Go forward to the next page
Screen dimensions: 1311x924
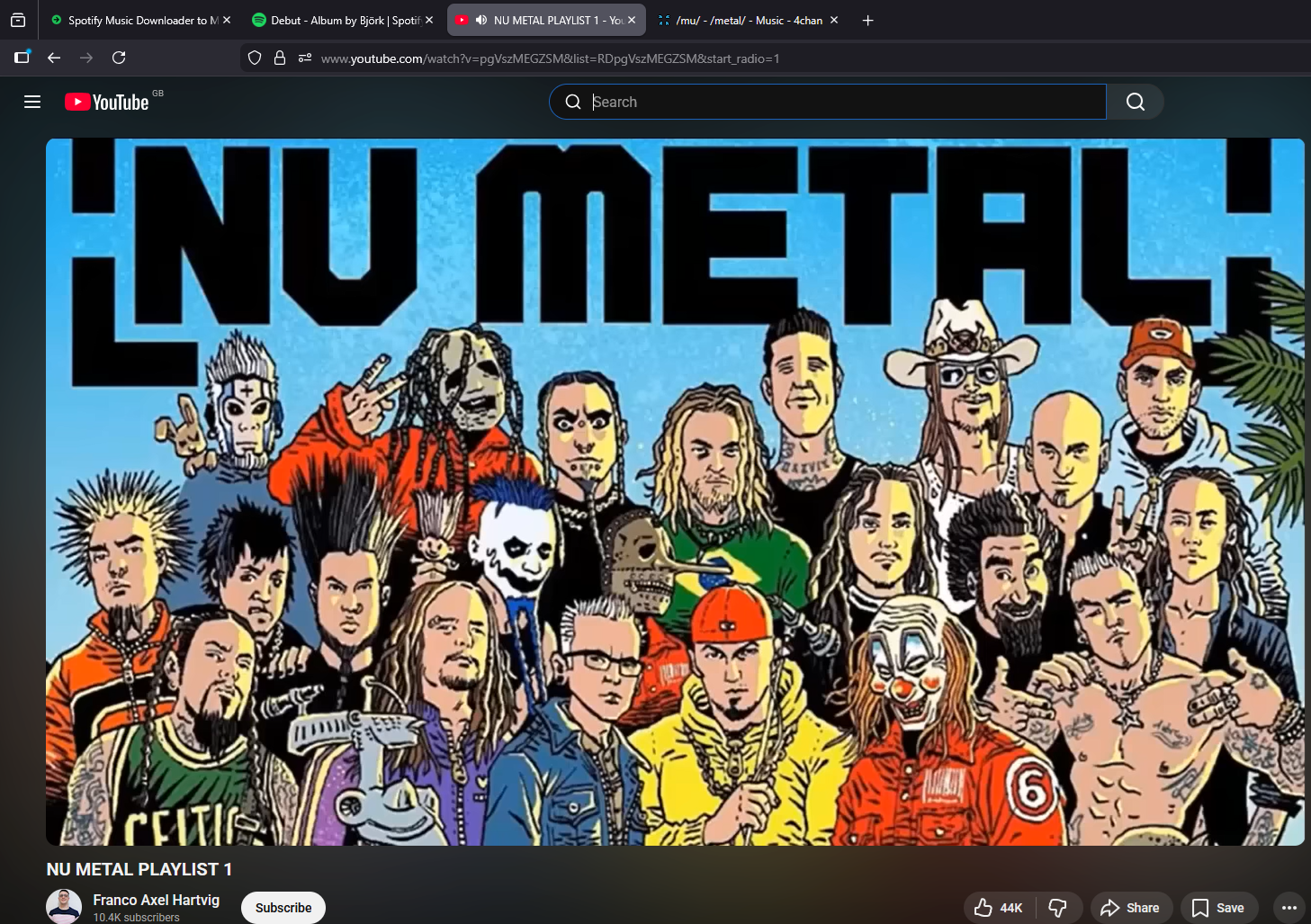(x=86, y=58)
